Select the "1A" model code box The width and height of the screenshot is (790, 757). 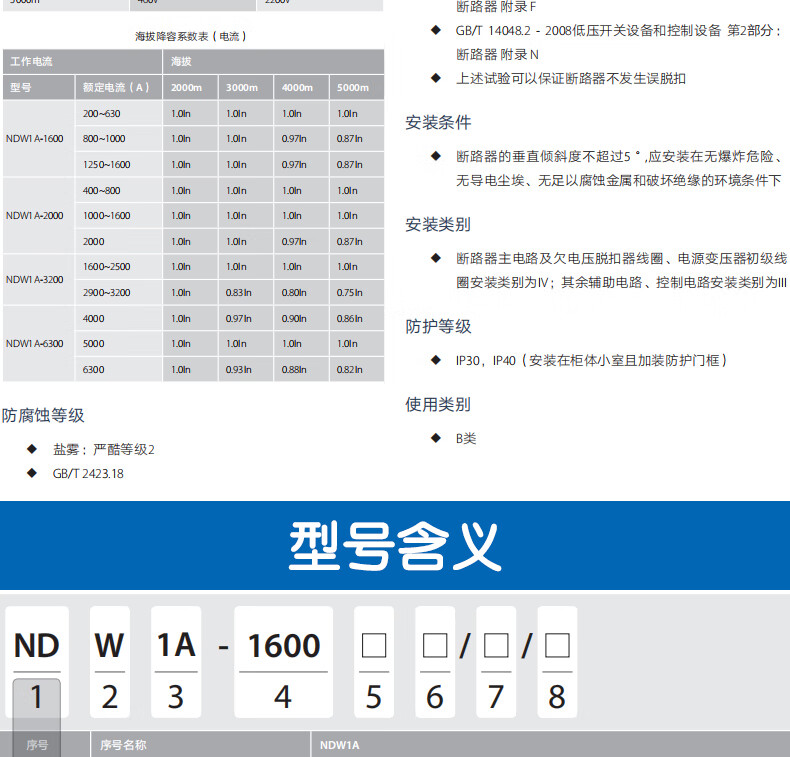click(176, 646)
